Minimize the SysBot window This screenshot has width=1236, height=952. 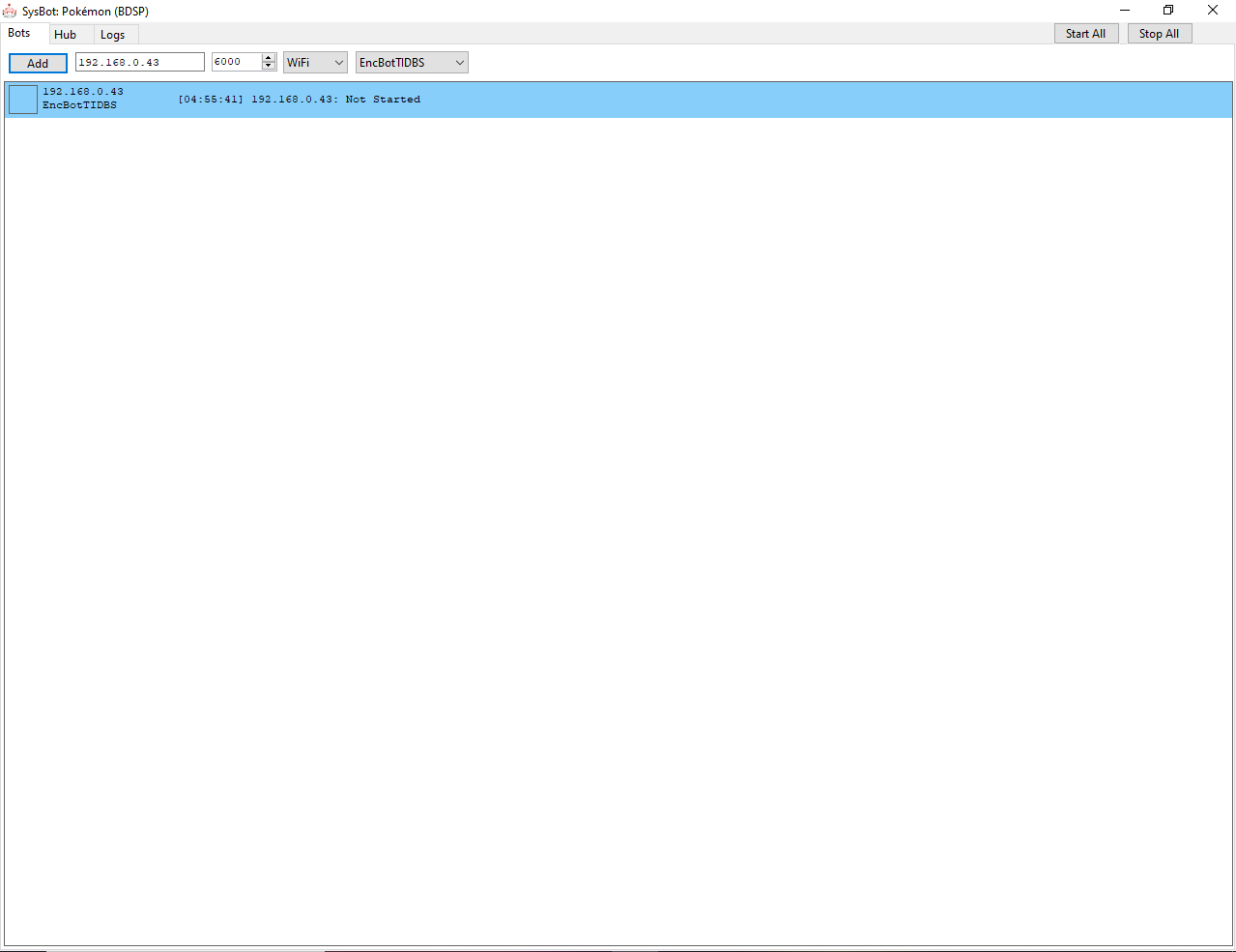[1125, 11]
